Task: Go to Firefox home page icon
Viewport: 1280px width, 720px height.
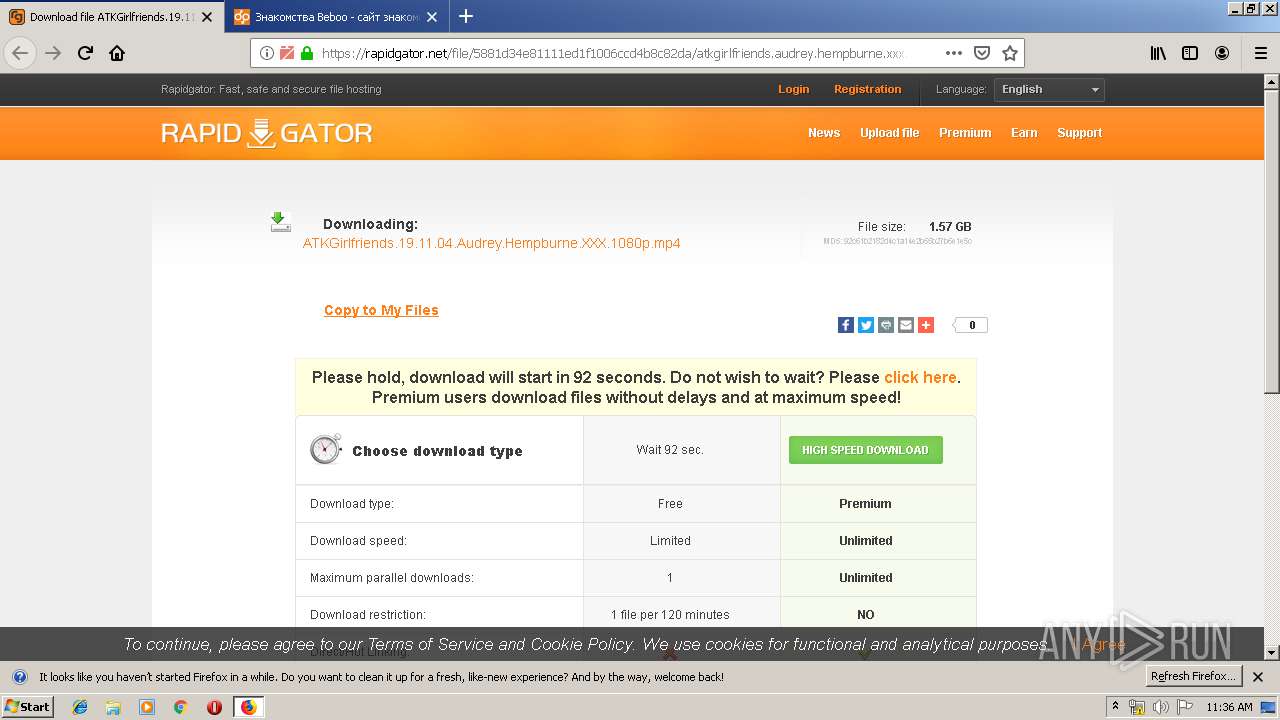Action: (117, 53)
